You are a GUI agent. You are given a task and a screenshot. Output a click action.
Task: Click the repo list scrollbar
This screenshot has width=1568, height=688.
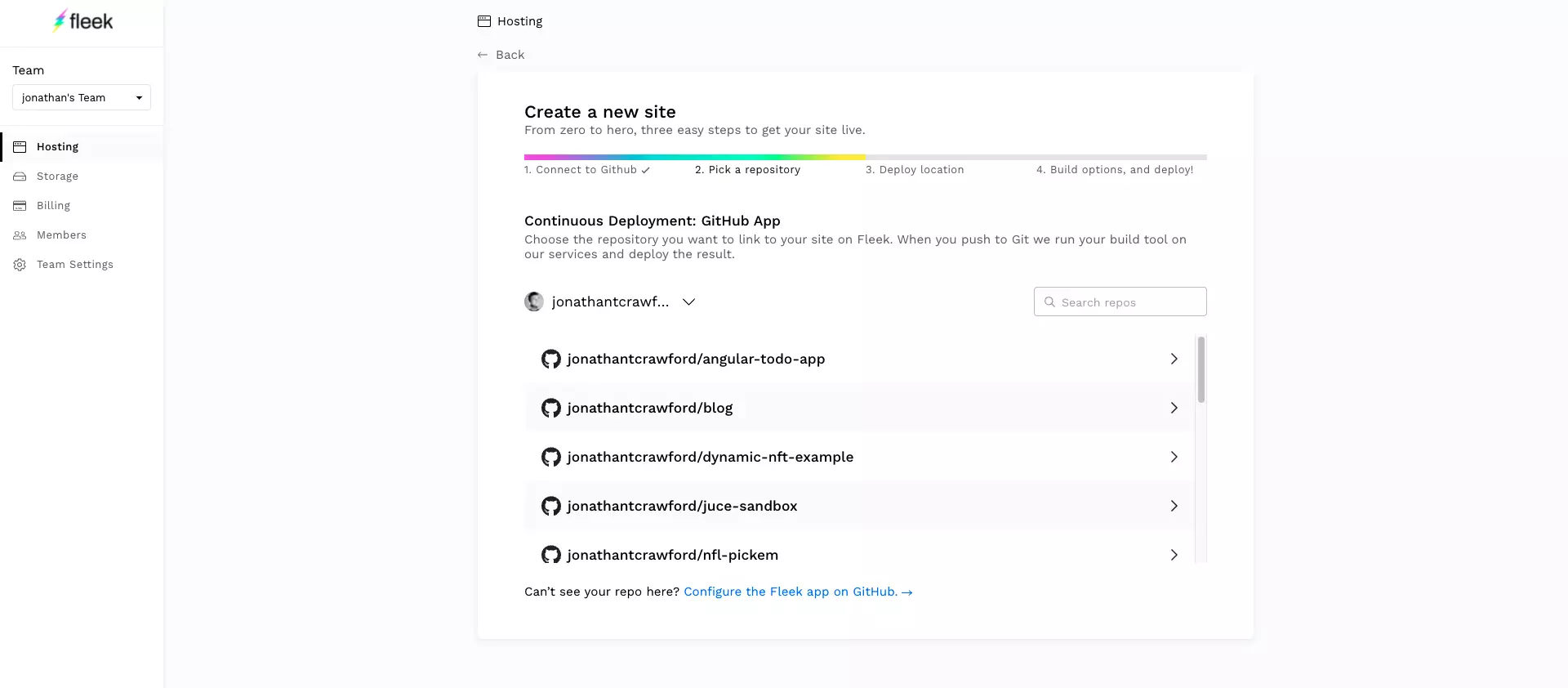coord(1201,369)
